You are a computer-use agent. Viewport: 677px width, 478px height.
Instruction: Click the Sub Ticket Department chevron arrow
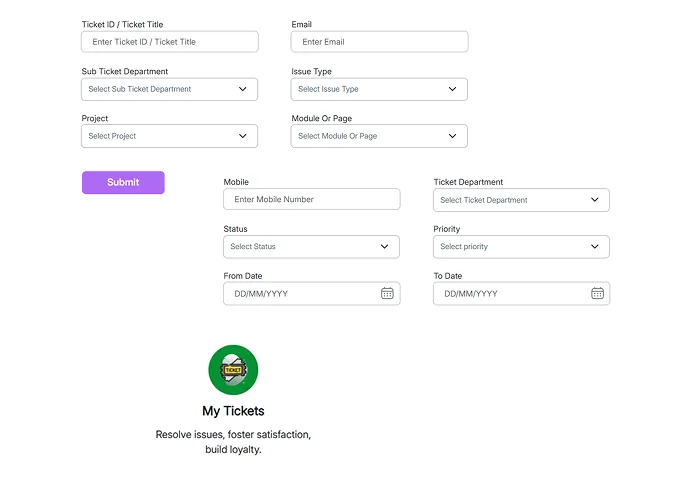point(243,89)
